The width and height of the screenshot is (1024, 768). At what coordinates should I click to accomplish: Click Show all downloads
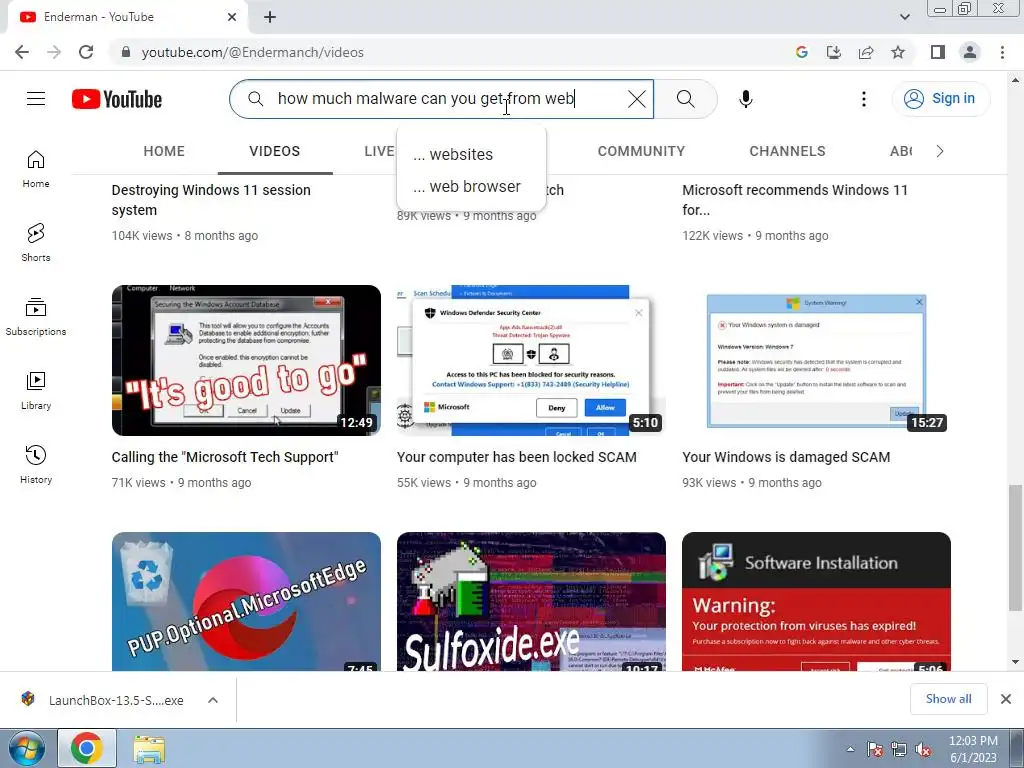948,699
